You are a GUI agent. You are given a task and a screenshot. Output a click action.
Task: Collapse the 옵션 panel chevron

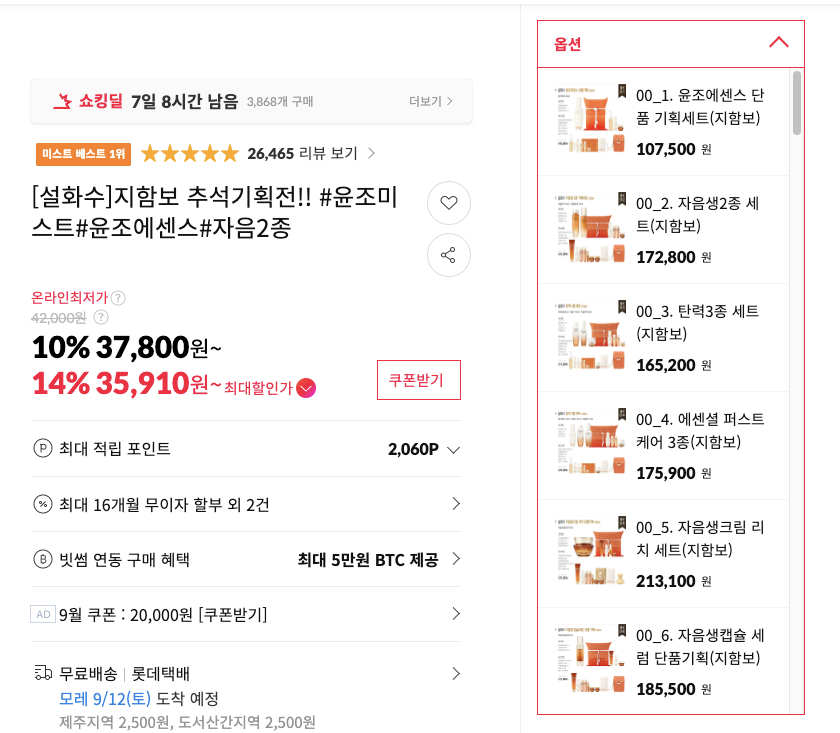tap(779, 42)
